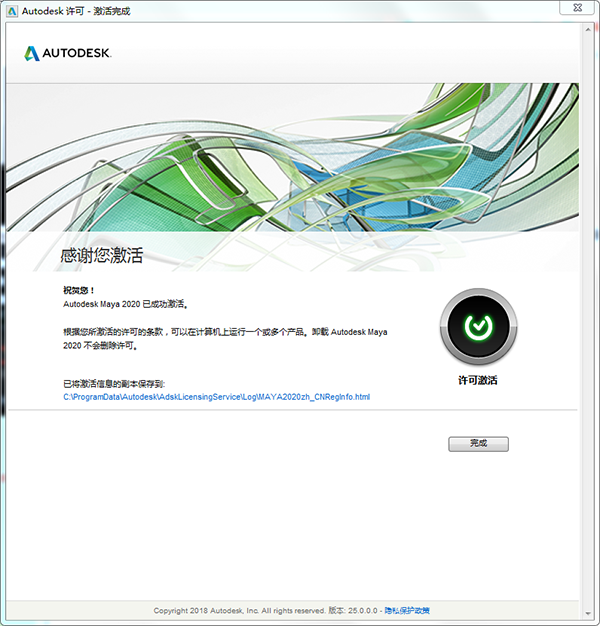Click the 许可激活 label under the icon
This screenshot has height=626, width=600.
478,380
